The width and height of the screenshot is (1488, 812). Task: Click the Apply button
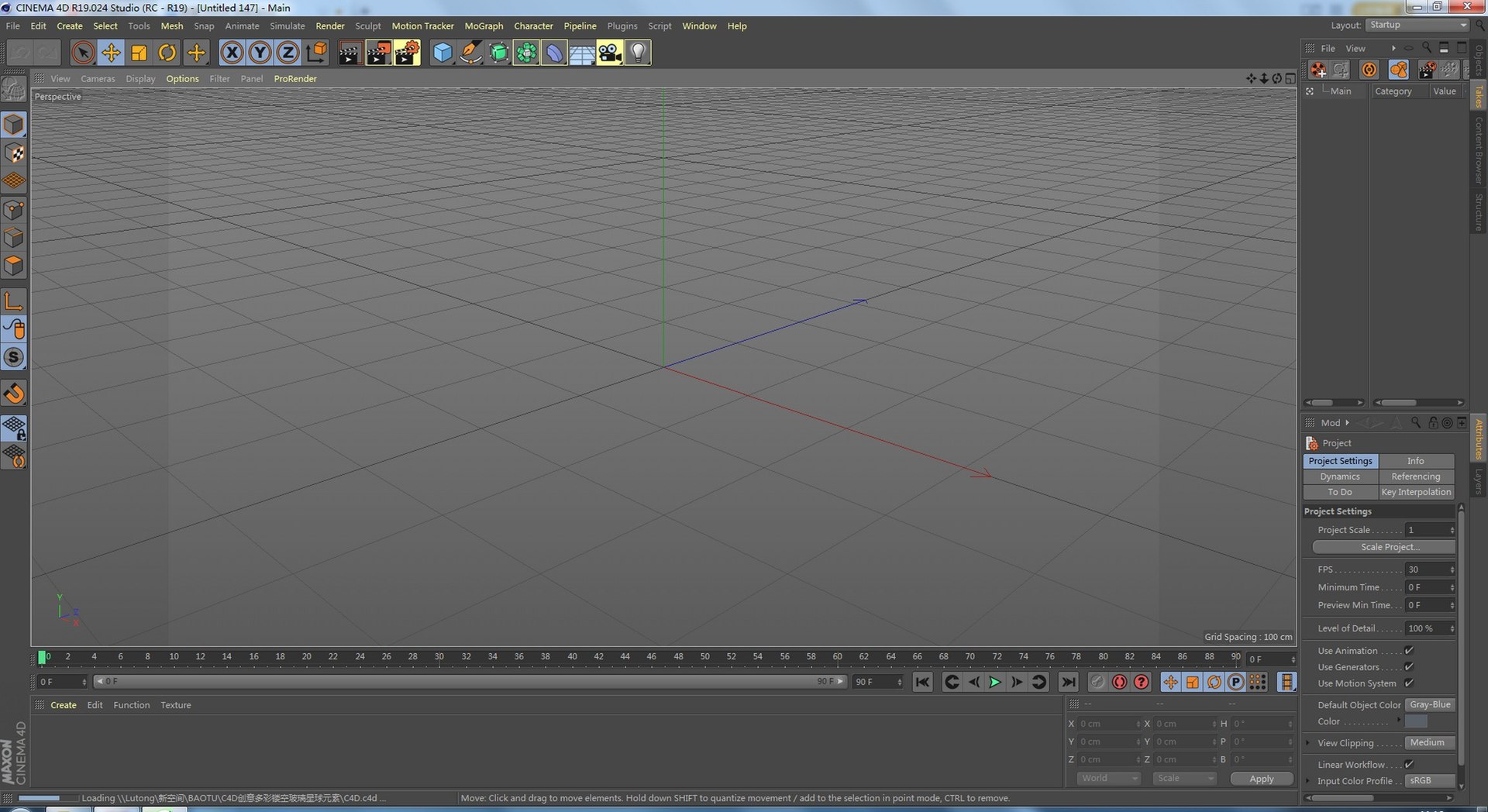point(1261,779)
